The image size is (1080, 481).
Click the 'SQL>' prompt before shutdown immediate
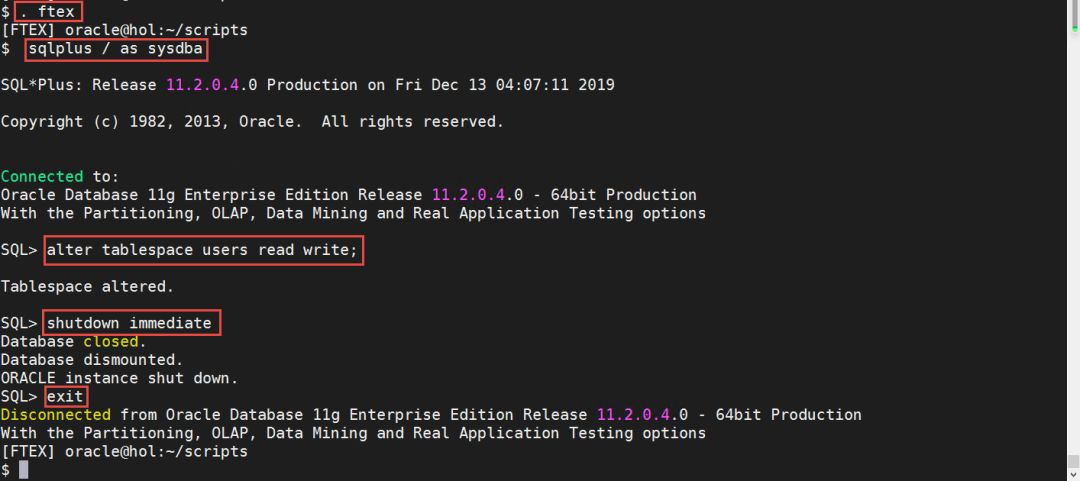[x=19, y=323]
